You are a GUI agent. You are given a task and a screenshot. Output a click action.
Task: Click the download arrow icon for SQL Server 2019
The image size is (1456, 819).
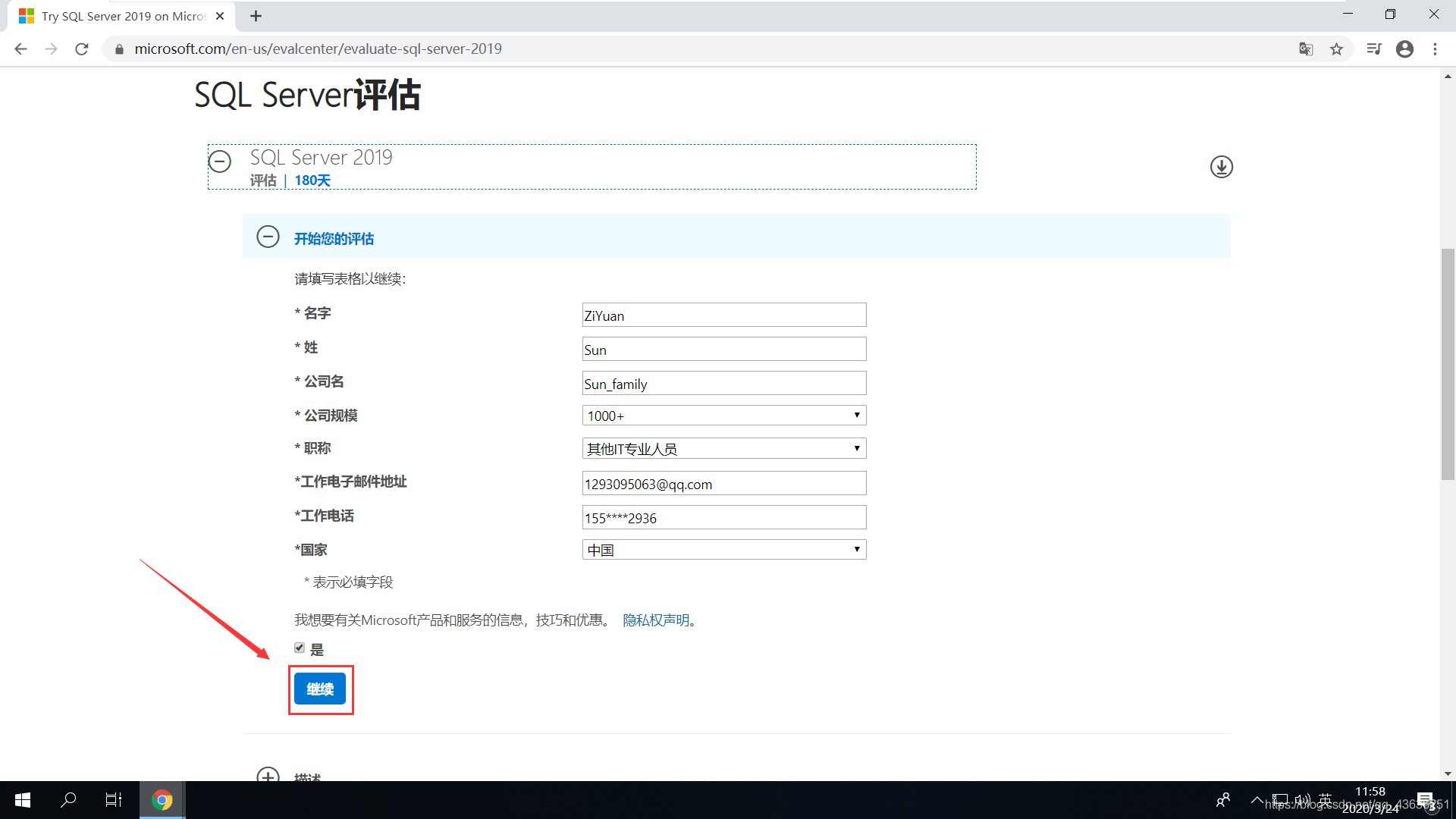[x=1221, y=167]
